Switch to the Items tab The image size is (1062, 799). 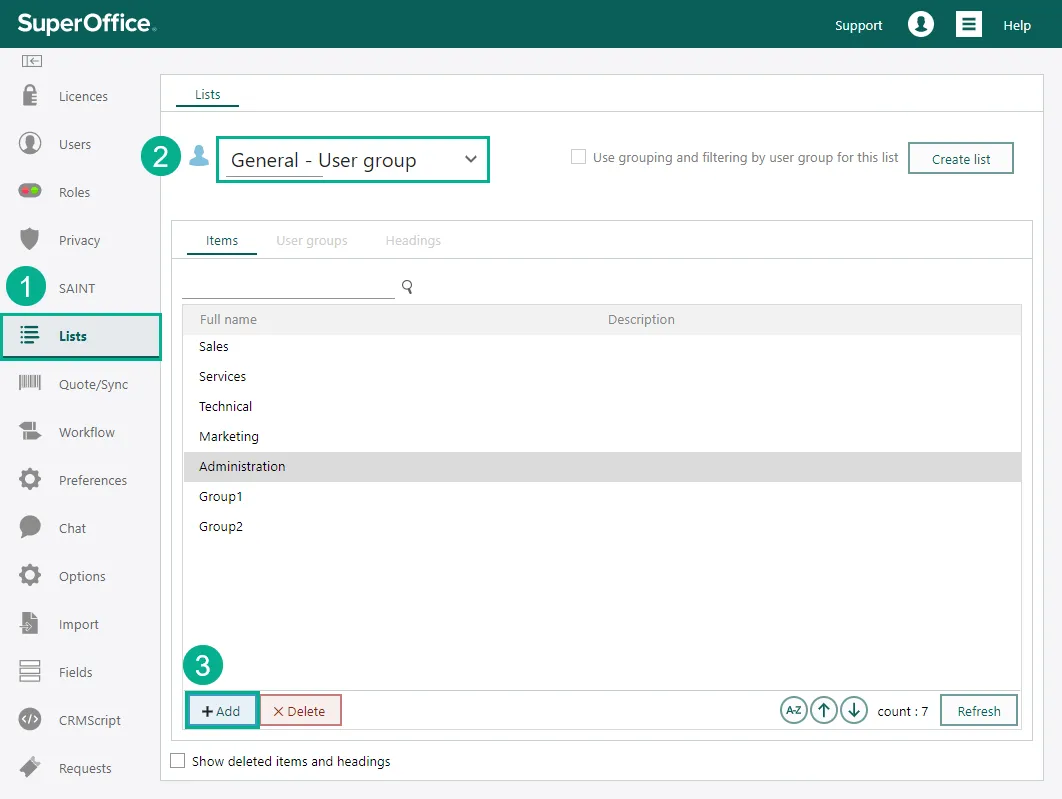click(222, 240)
